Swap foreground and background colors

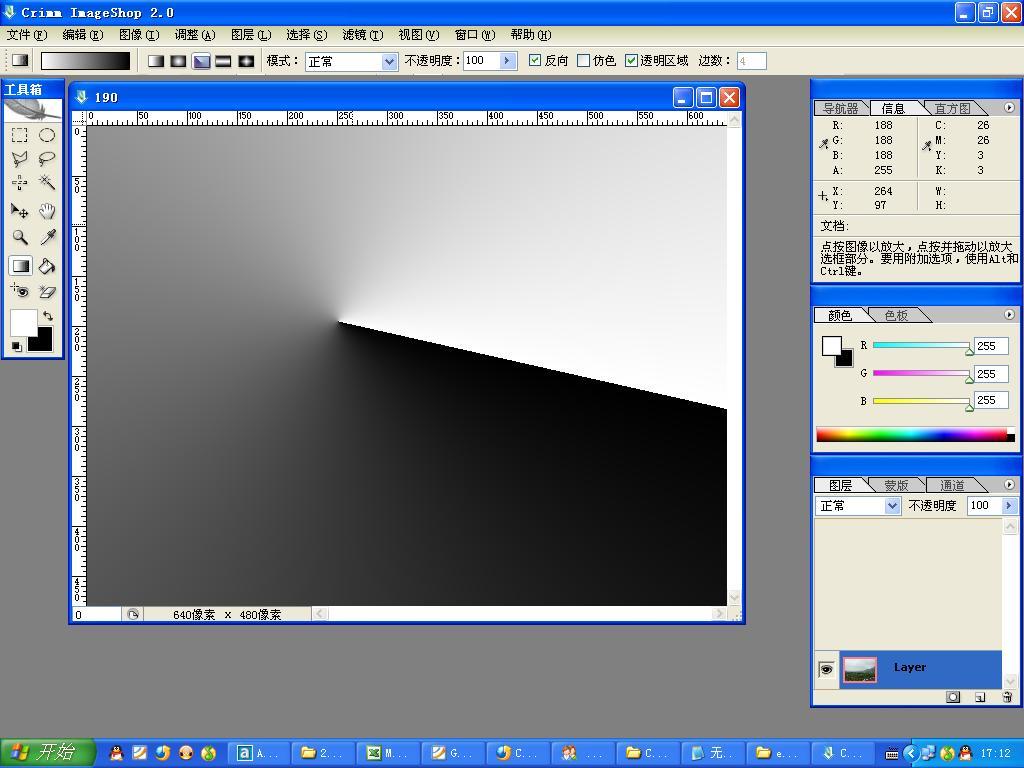tap(47, 316)
